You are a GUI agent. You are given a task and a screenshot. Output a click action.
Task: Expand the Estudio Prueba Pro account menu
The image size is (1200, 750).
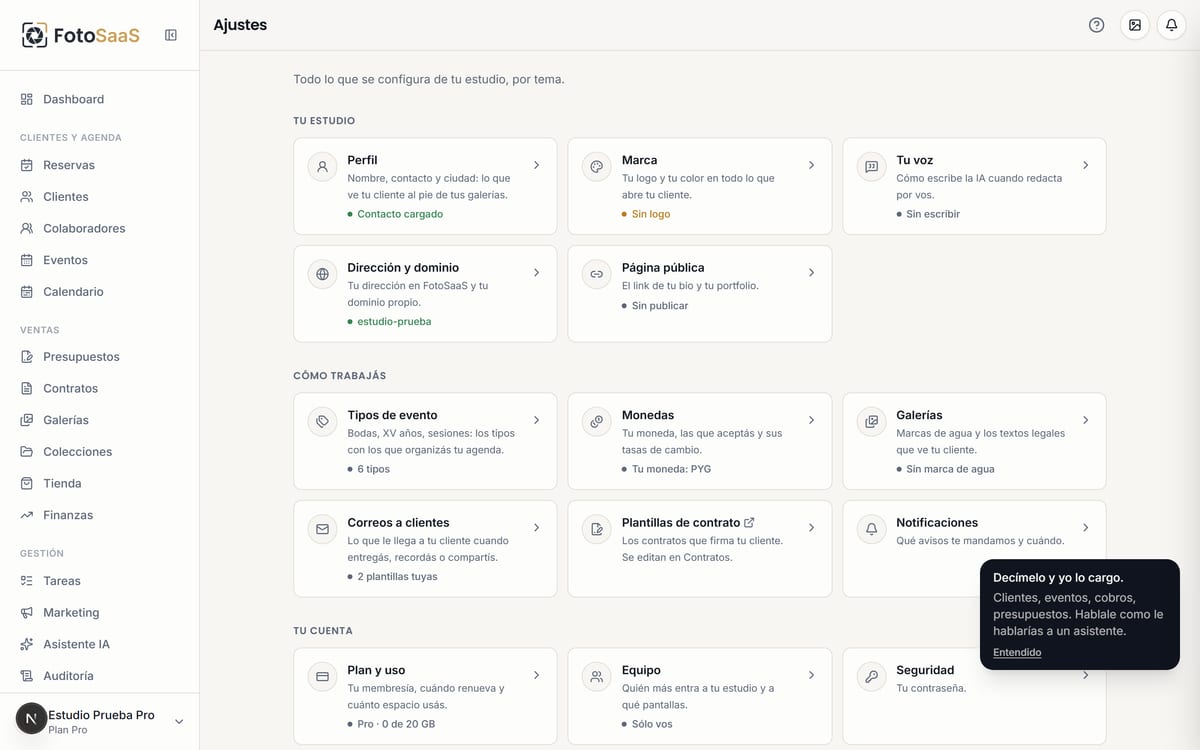[179, 721]
